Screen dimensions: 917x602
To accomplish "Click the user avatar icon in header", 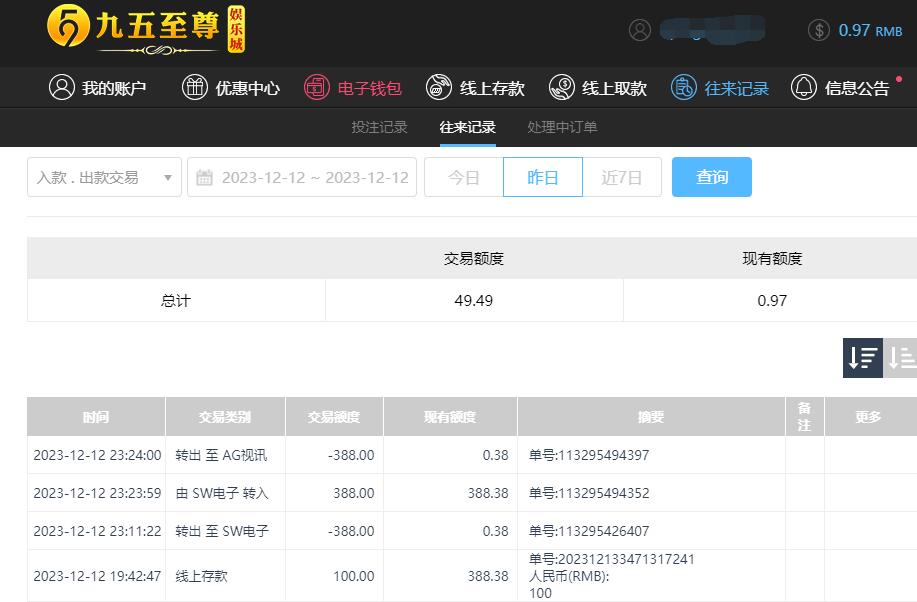I will pyautogui.click(x=640, y=30).
